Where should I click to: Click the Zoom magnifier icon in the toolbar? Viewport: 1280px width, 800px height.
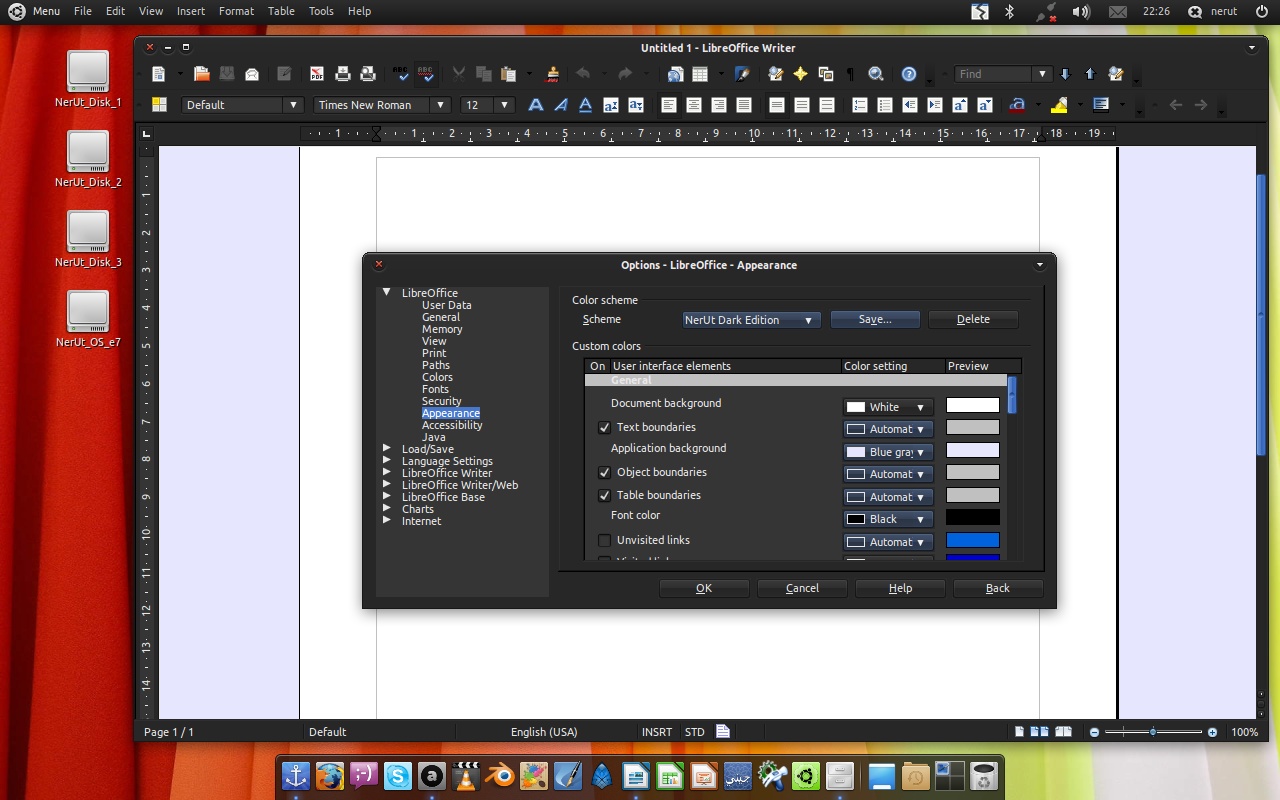[x=876, y=74]
